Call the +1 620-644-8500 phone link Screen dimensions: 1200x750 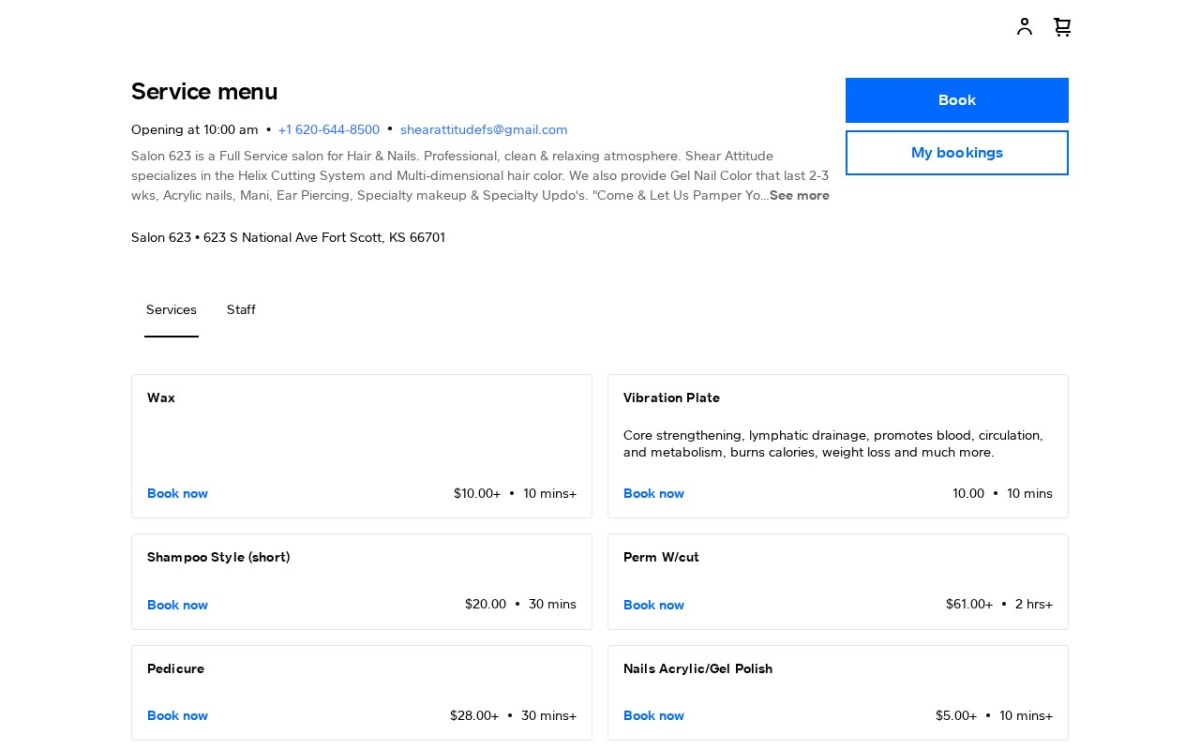point(329,130)
